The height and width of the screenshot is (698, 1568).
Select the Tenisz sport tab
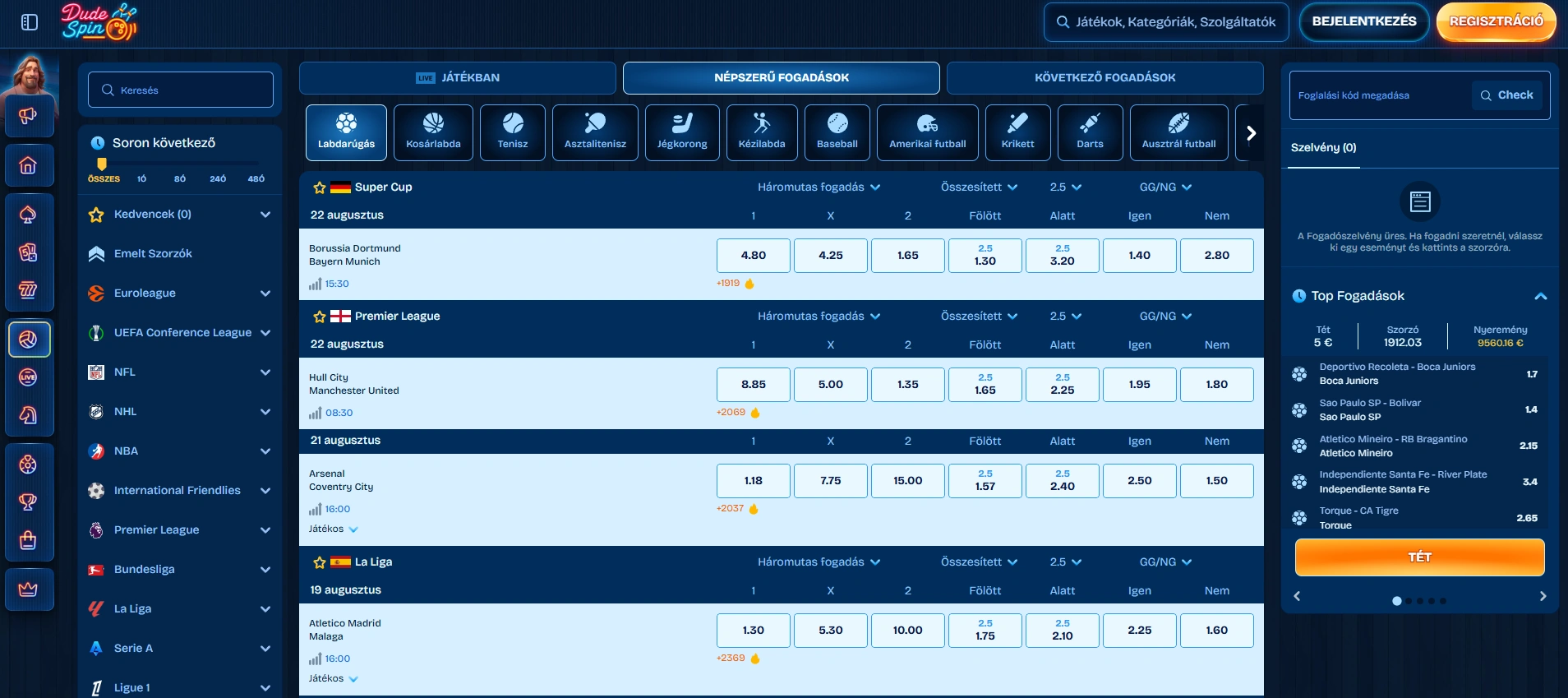[513, 132]
